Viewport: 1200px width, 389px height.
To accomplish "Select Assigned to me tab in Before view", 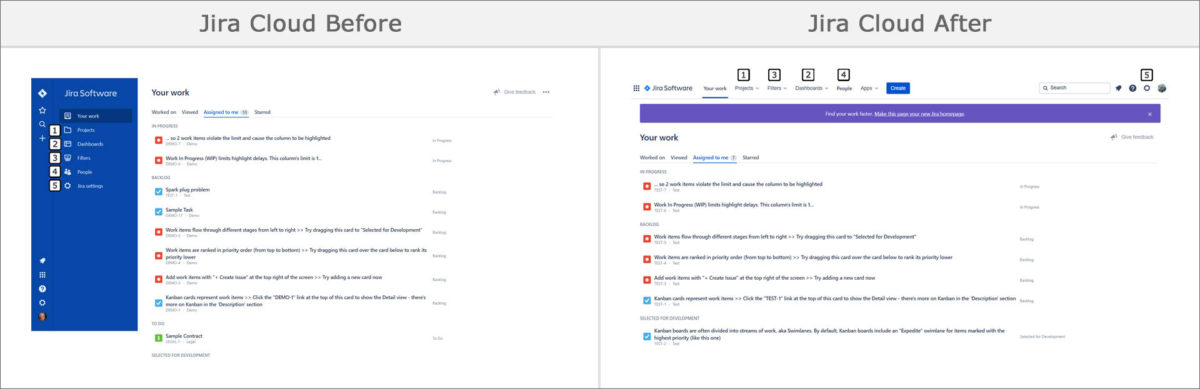I will 226,112.
